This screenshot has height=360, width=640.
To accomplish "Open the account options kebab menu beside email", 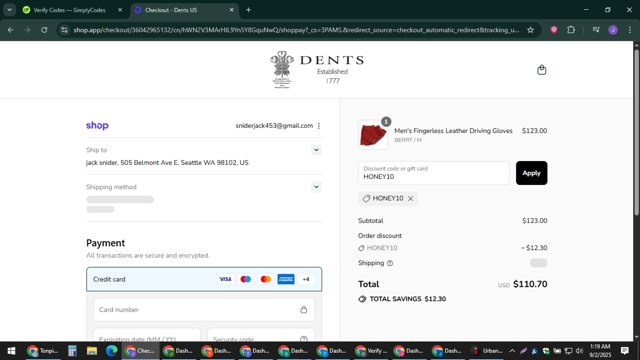I will click(x=319, y=126).
